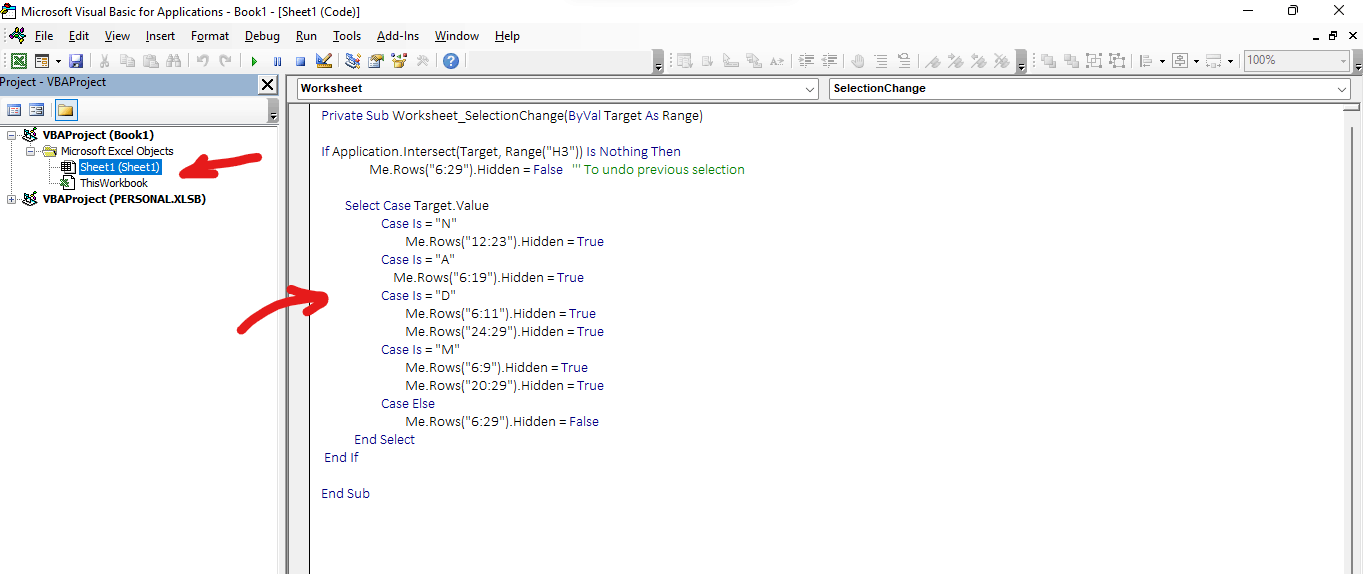Viewport: 1363px width, 574px height.
Task: Open the Align controls dropdown arrow
Action: click(1162, 61)
